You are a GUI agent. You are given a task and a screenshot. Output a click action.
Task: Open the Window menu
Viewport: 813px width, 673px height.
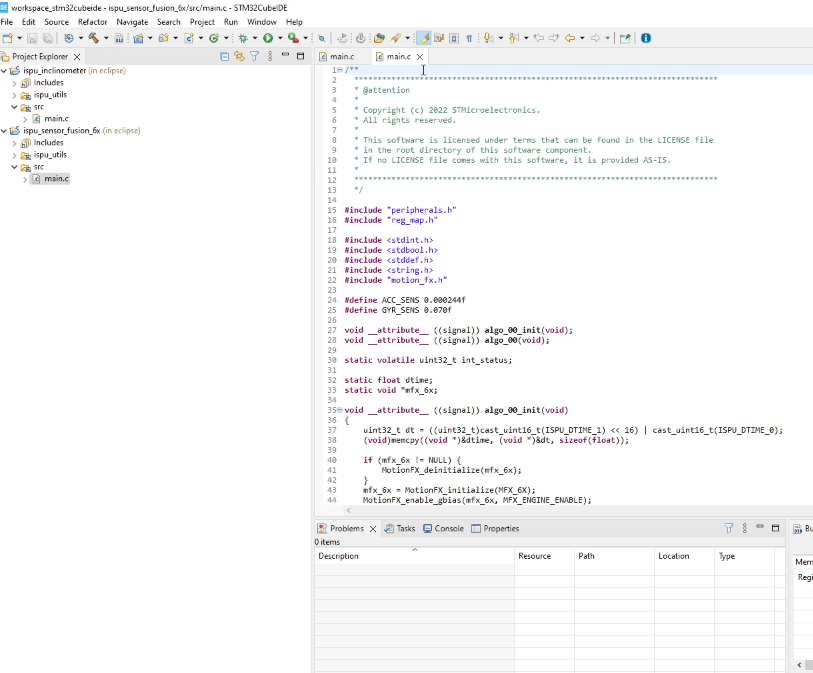click(x=262, y=22)
